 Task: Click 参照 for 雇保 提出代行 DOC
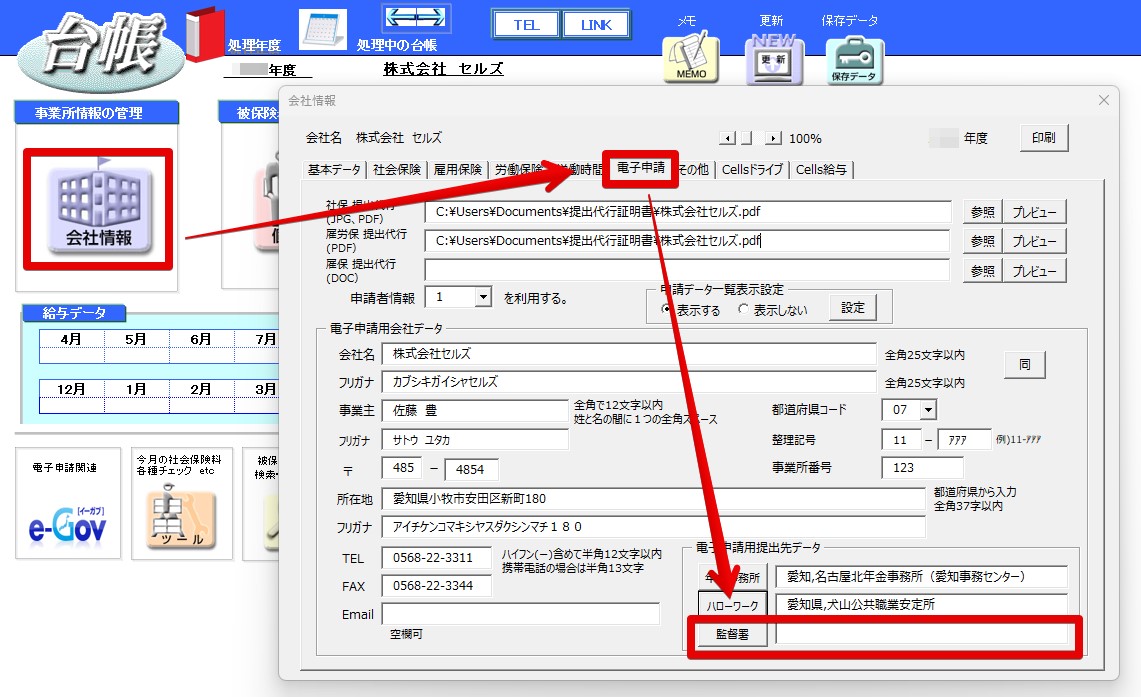(982, 271)
